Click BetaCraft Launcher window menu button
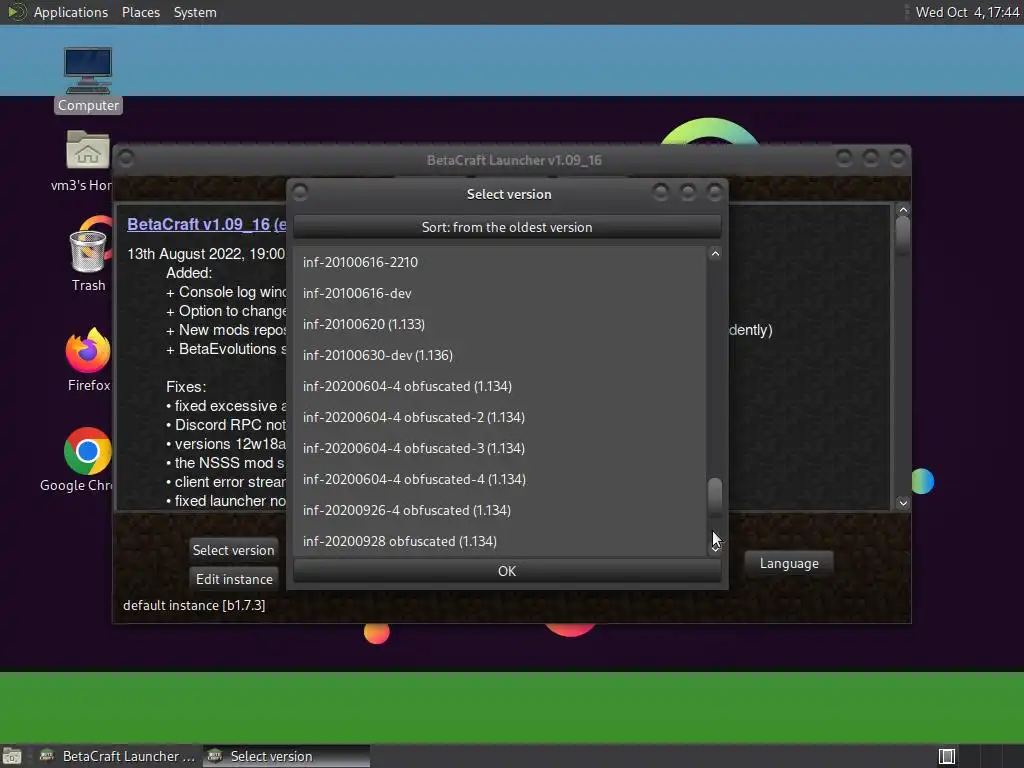The image size is (1024, 768). pos(126,158)
